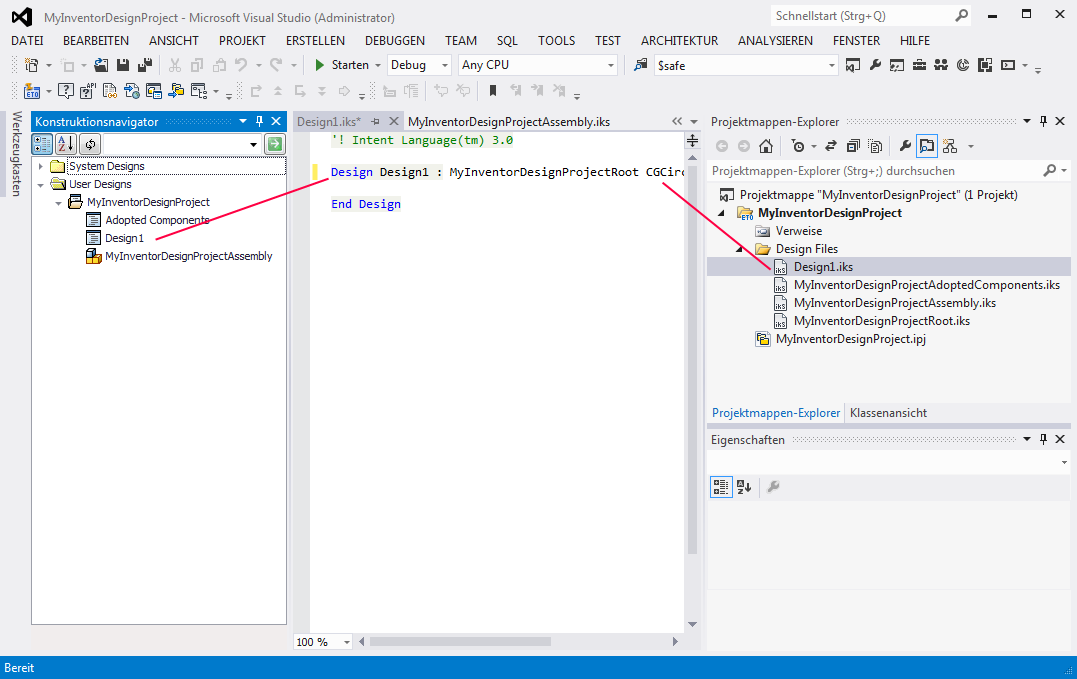Click the find-in-files icon beside $safe box
1077x679 pixels.
tap(640, 65)
